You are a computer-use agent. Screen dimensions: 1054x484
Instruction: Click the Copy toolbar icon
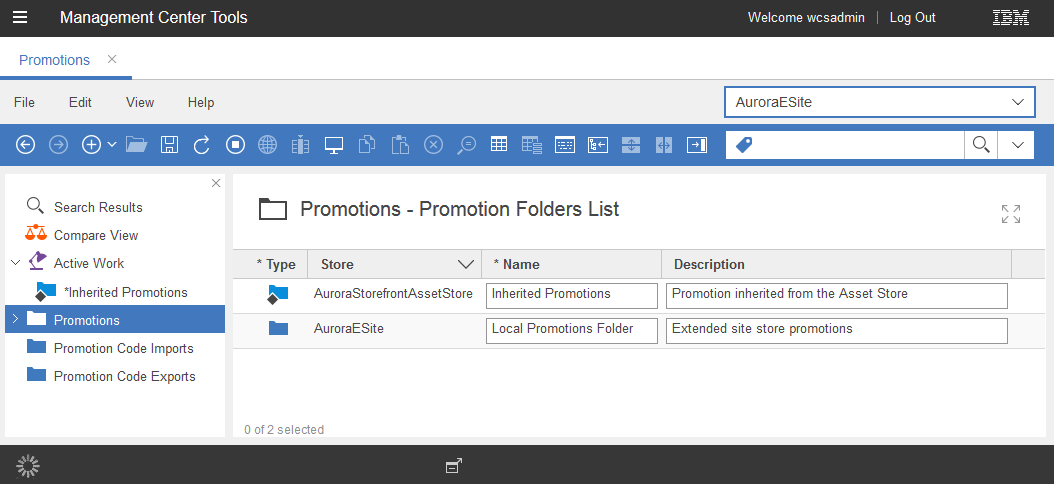pyautogui.click(x=367, y=145)
